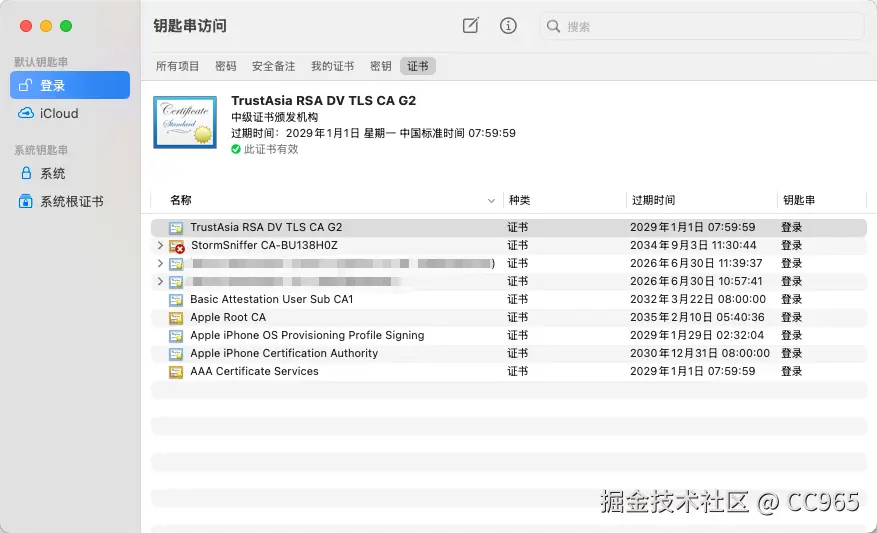
Task: Click the Apple Root CA certificate icon
Action: pos(176,318)
